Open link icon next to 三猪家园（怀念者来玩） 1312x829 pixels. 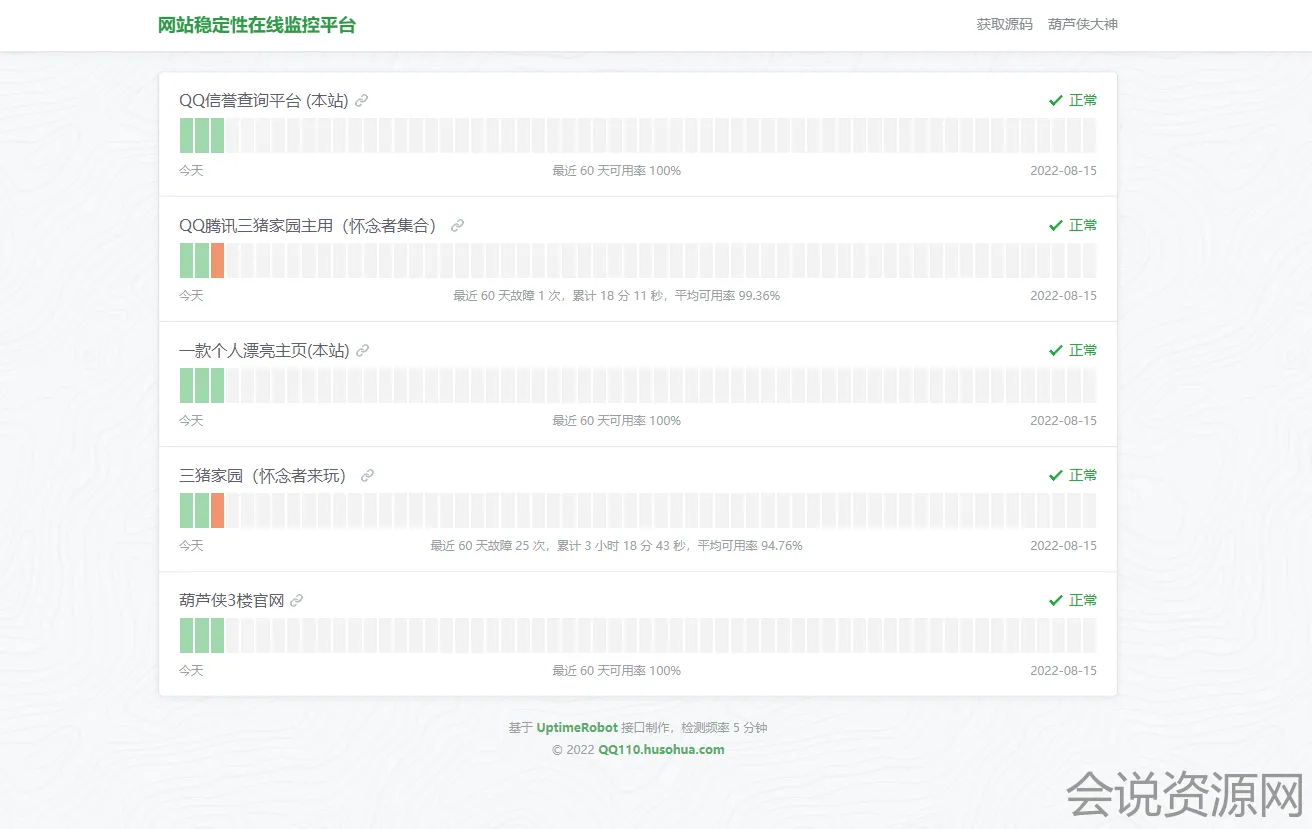point(367,476)
